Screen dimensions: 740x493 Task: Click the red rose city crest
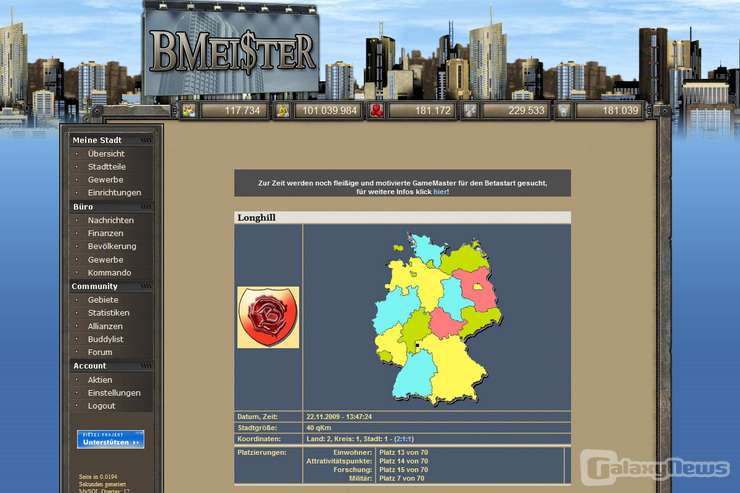tap(268, 317)
